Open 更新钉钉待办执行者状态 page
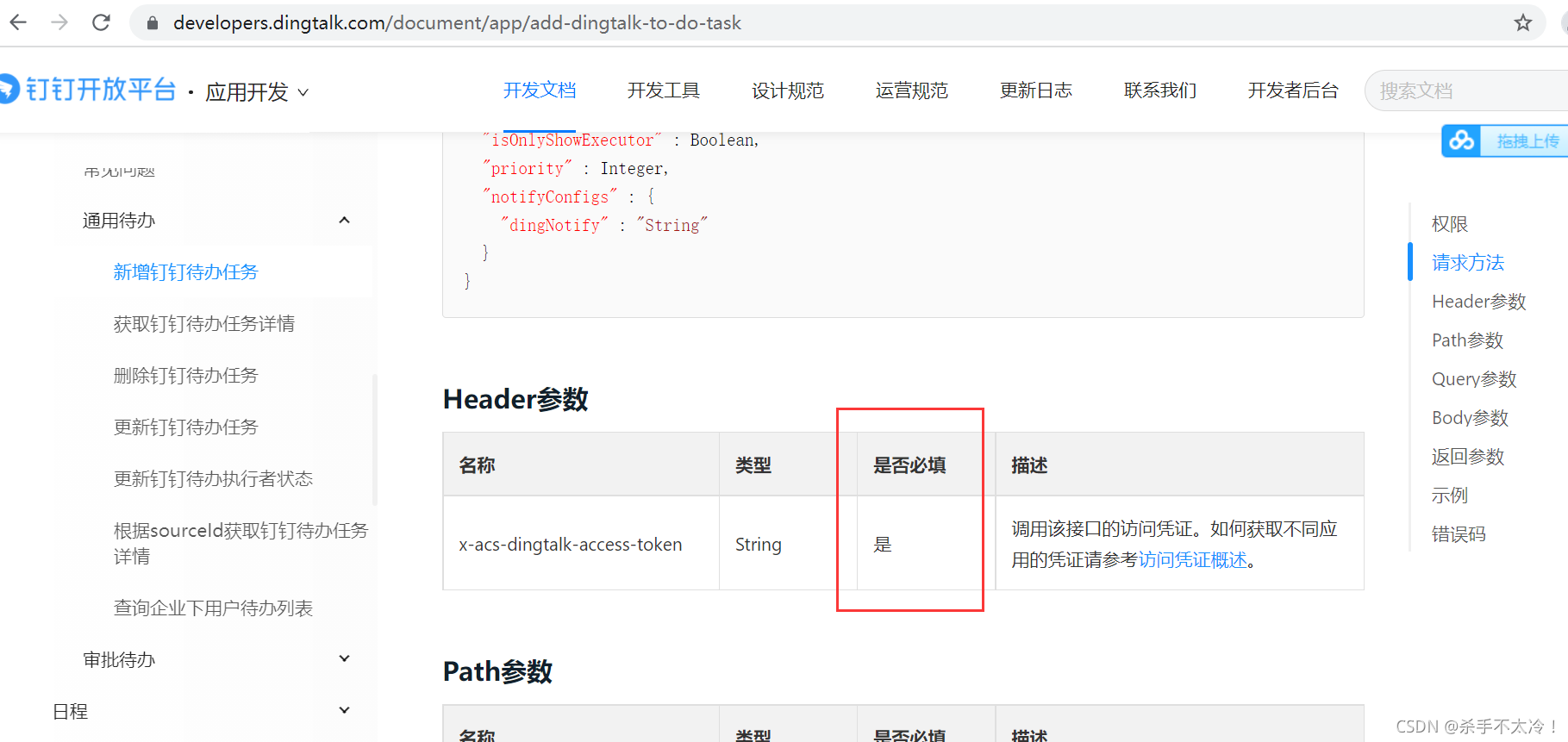The width and height of the screenshot is (1568, 742). [213, 479]
